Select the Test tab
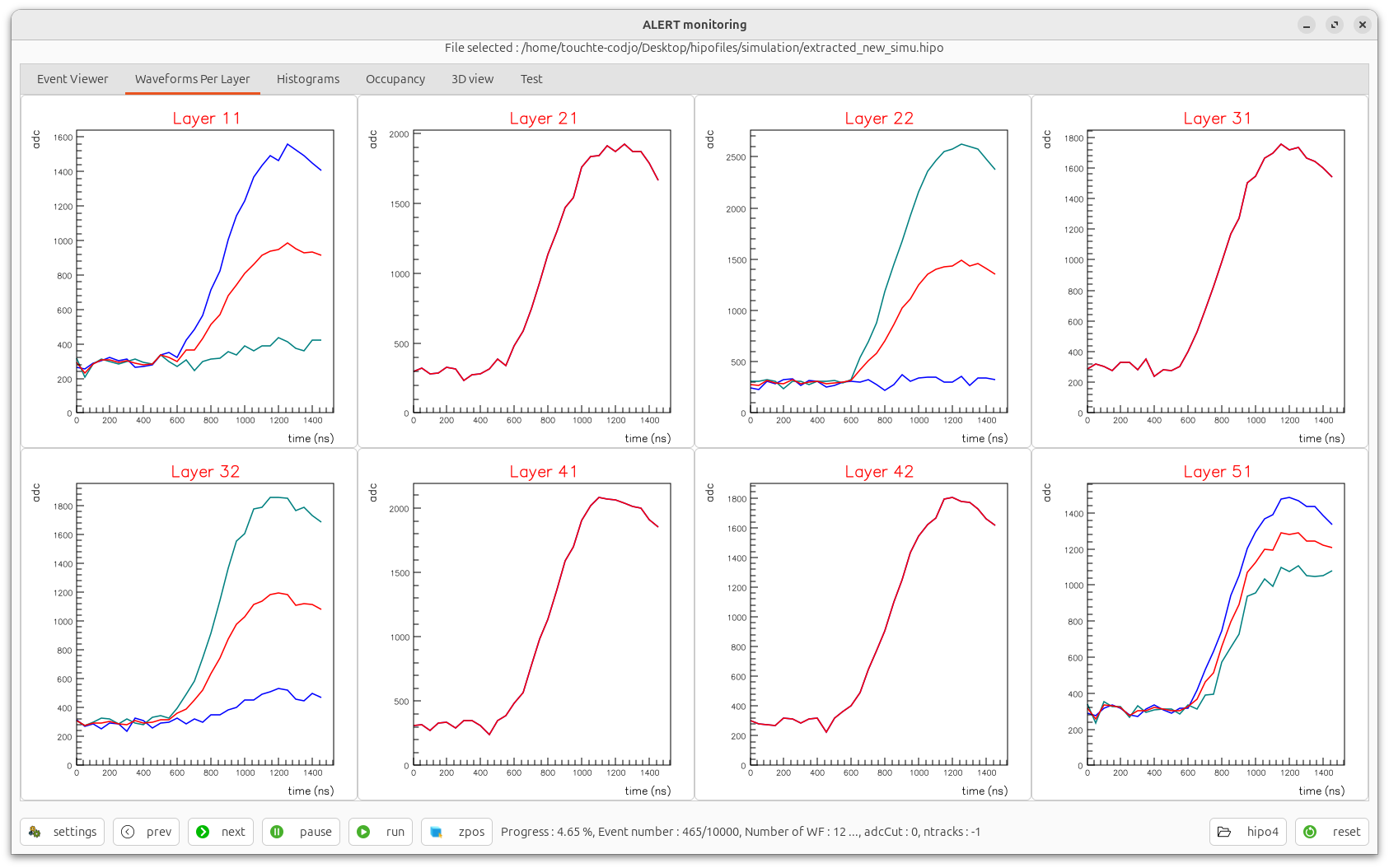1389x868 pixels. (x=531, y=79)
